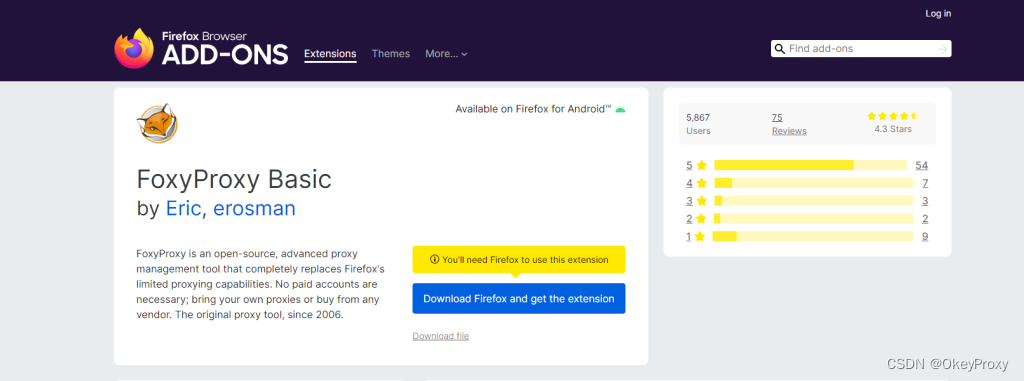Click the rating number 3 link
1024x381 pixels.
689,201
